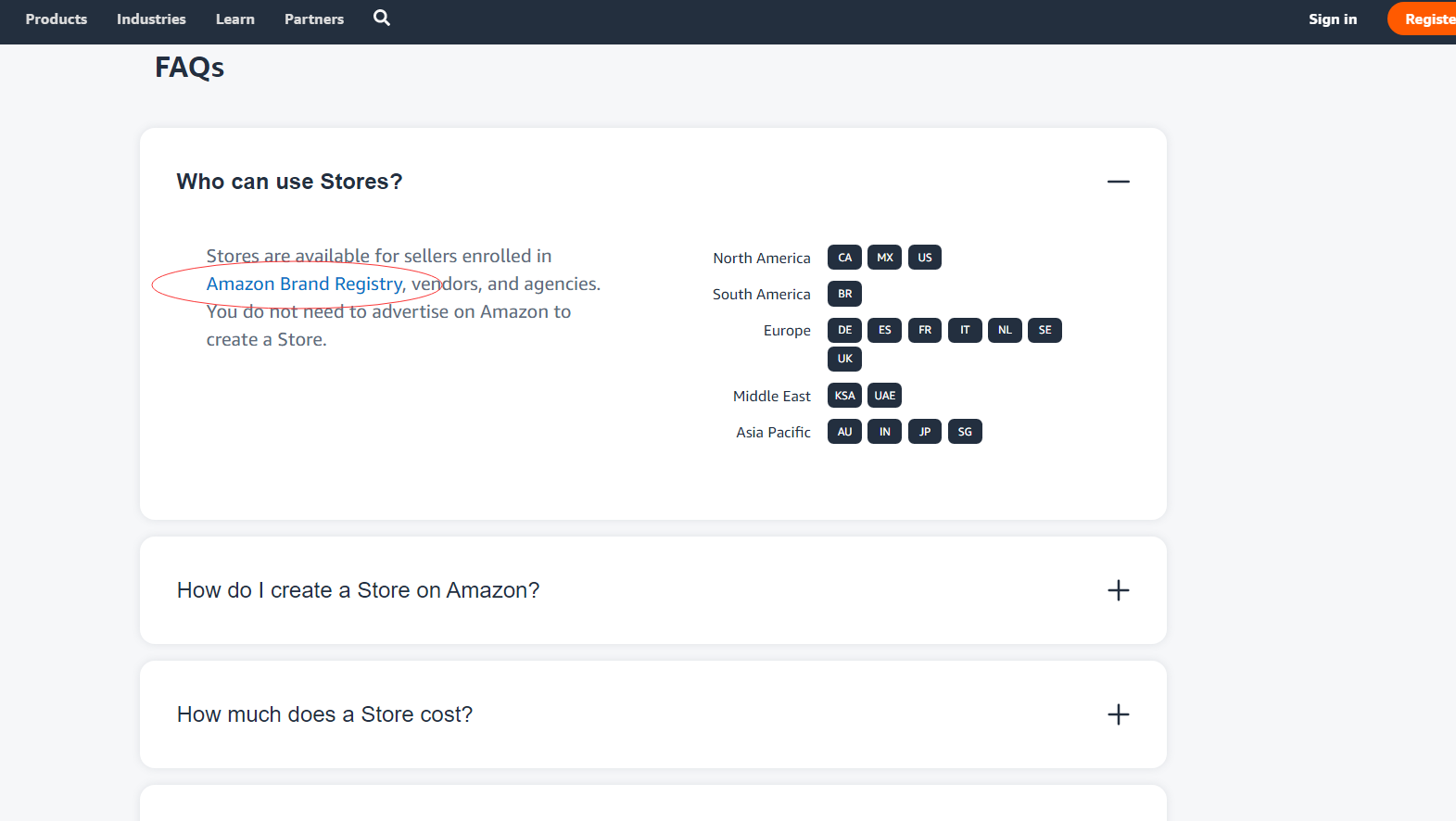Select the SG country badge
Viewport: 1456px width, 821px height.
point(965,432)
